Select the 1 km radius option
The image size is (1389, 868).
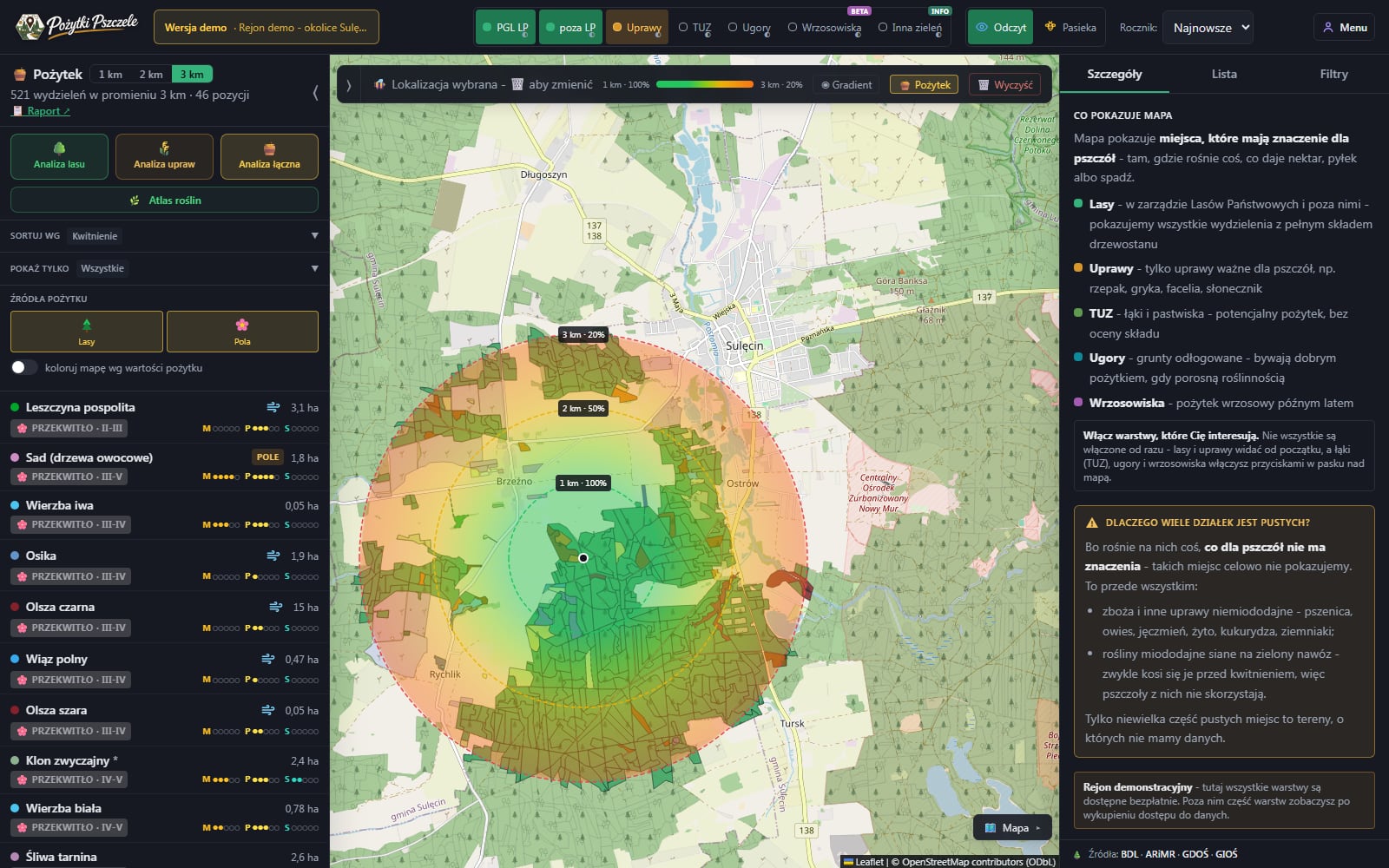tap(110, 74)
